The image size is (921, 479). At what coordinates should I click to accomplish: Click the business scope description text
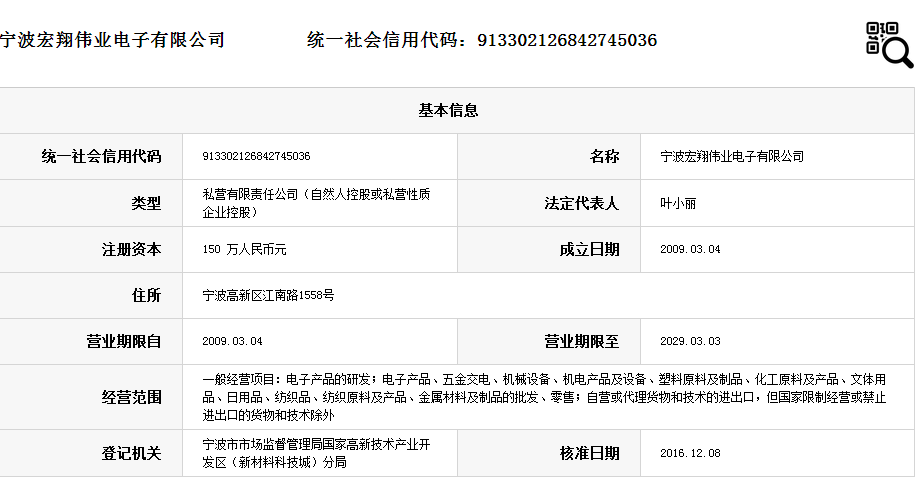point(544,397)
